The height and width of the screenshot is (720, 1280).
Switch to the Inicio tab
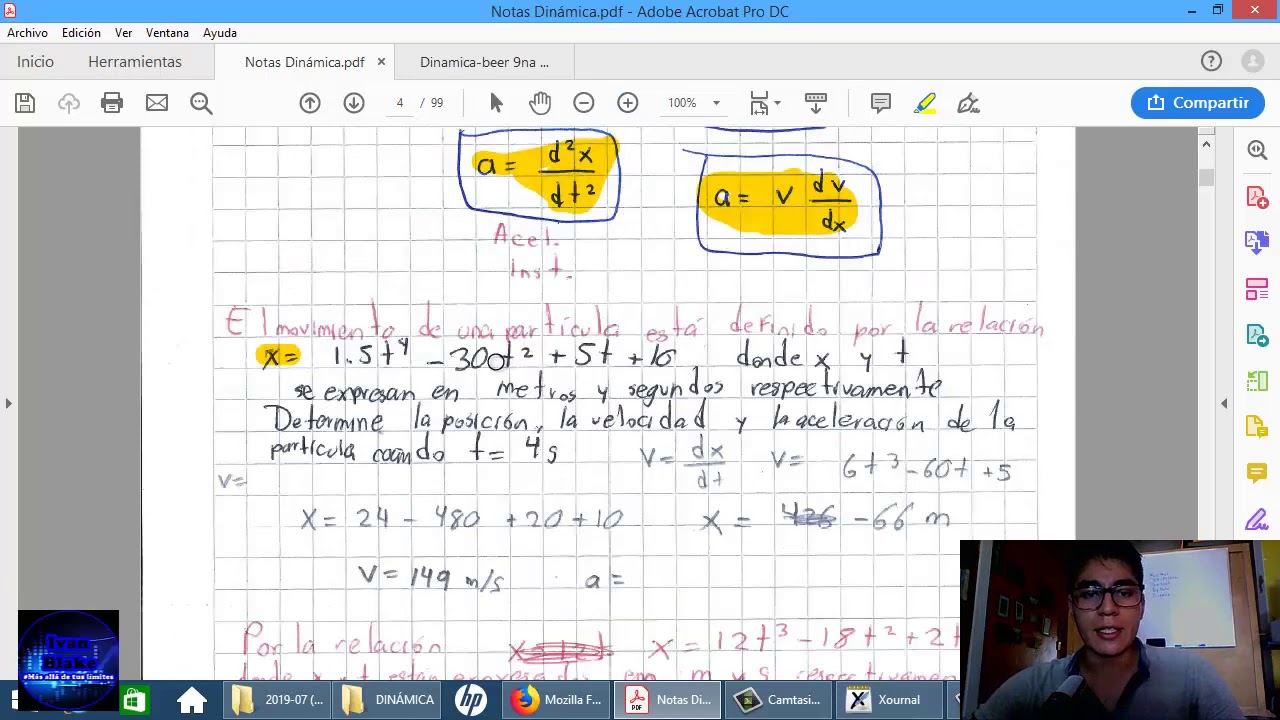(x=35, y=62)
